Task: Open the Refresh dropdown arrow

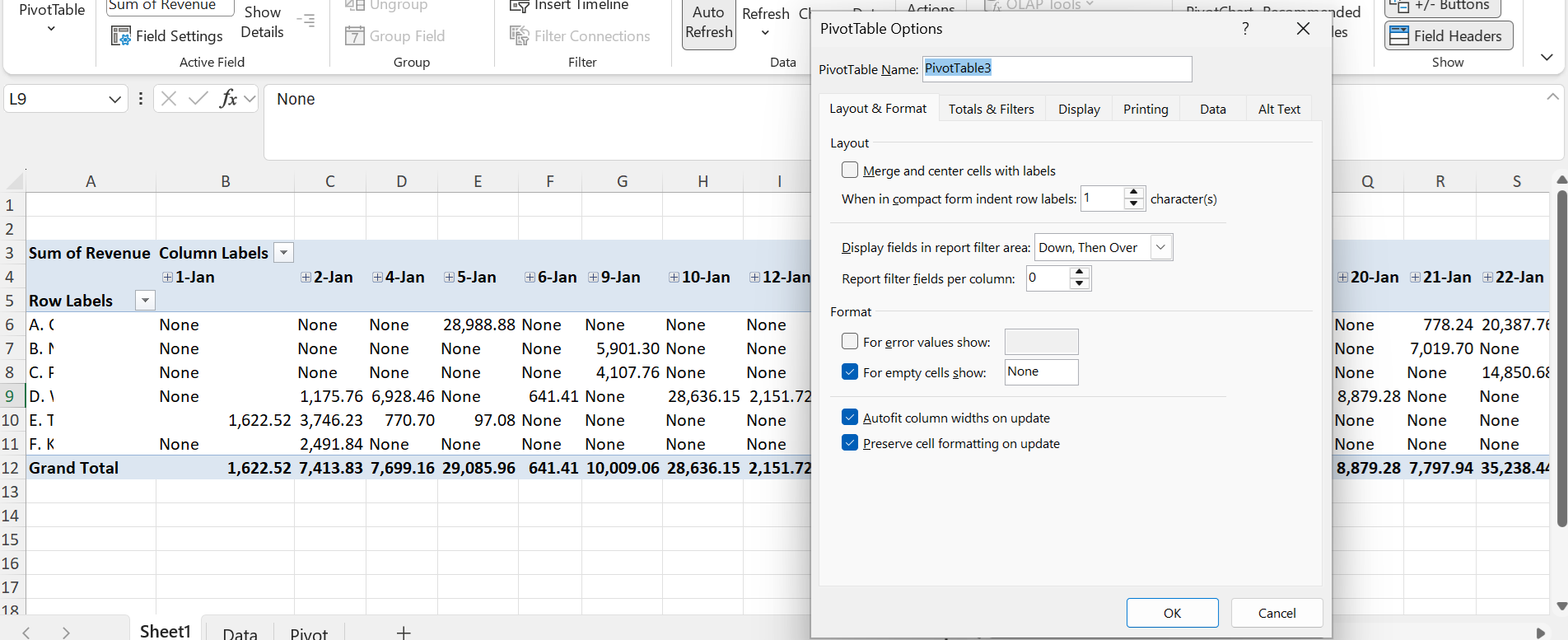Action: click(x=765, y=33)
